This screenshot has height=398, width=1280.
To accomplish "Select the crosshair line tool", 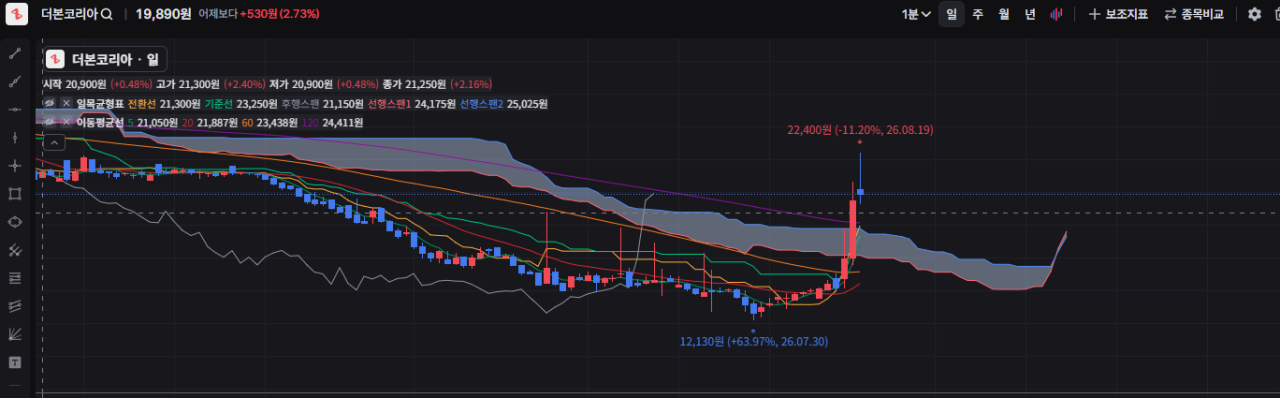I will point(14,165).
